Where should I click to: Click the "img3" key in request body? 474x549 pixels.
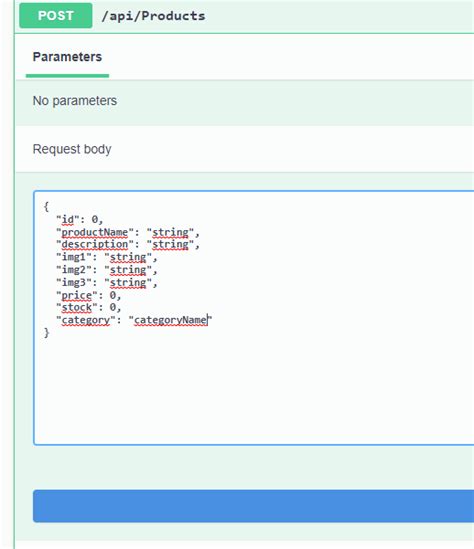tap(74, 282)
